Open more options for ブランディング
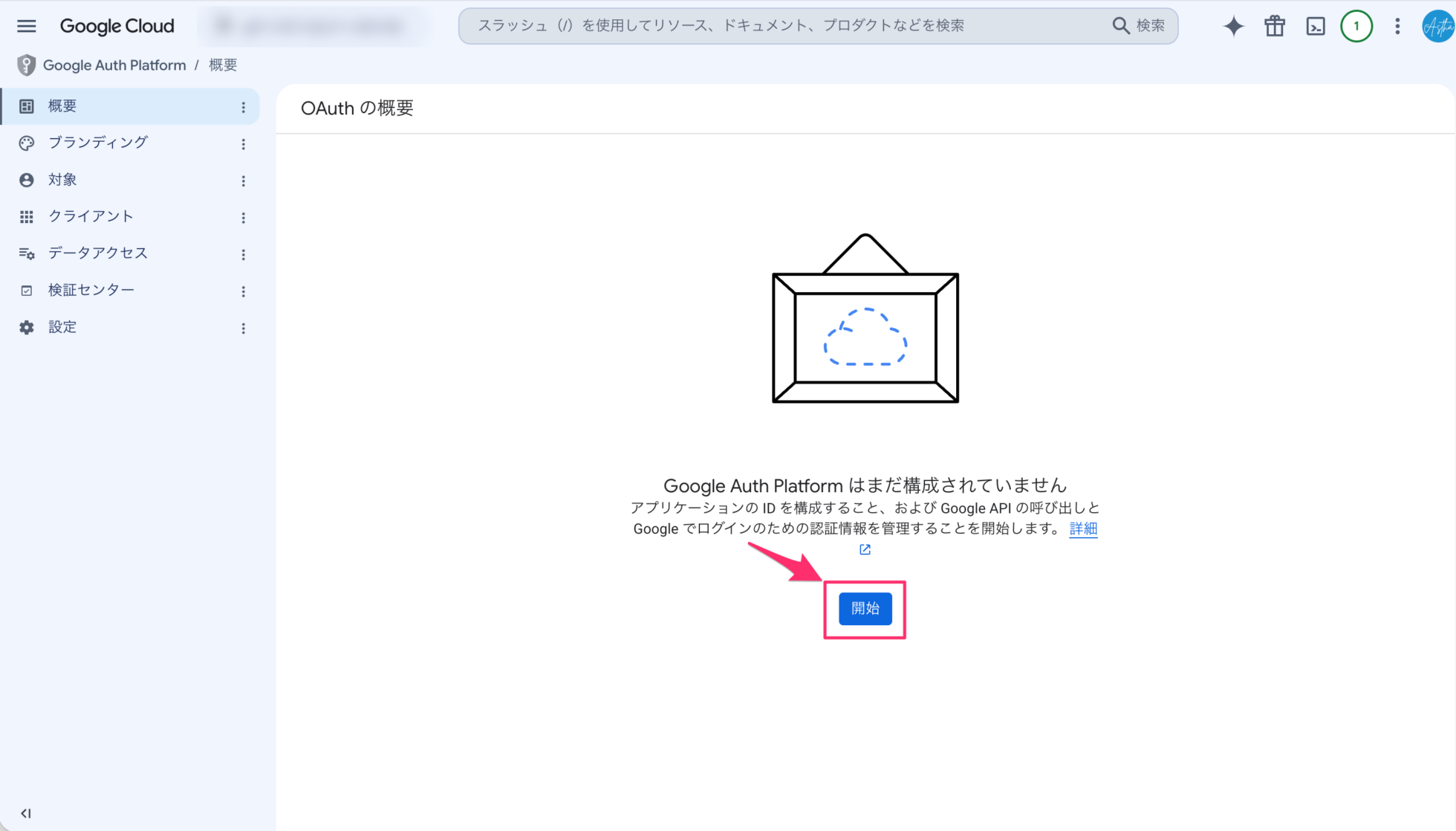The height and width of the screenshot is (831, 1456). (243, 143)
